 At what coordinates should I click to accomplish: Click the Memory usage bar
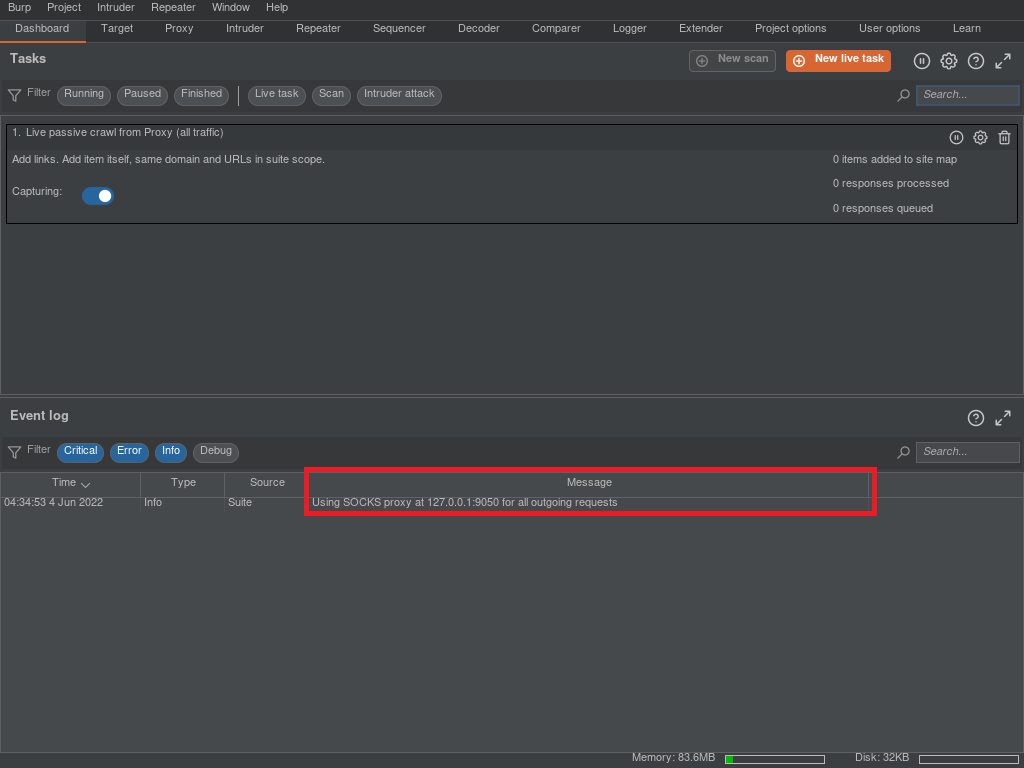click(774, 758)
